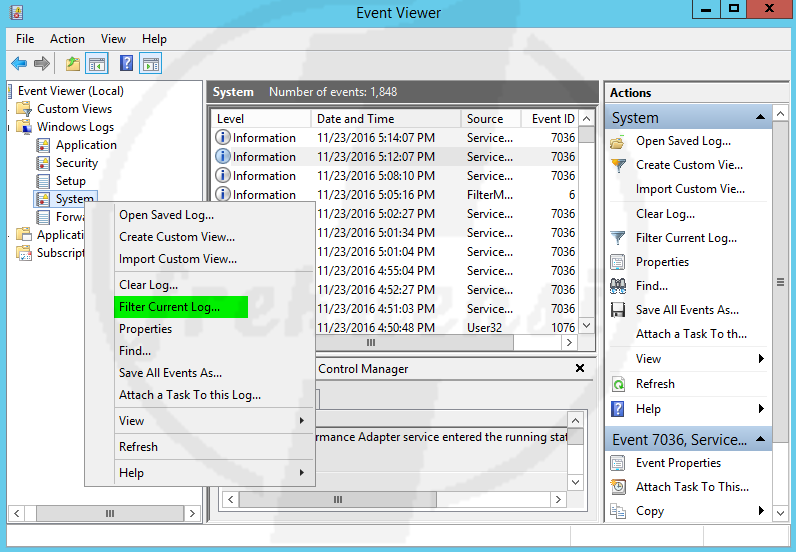Click Save All Events As in Actions pane
Screen dimensions: 796x552
pyautogui.click(x=687, y=310)
